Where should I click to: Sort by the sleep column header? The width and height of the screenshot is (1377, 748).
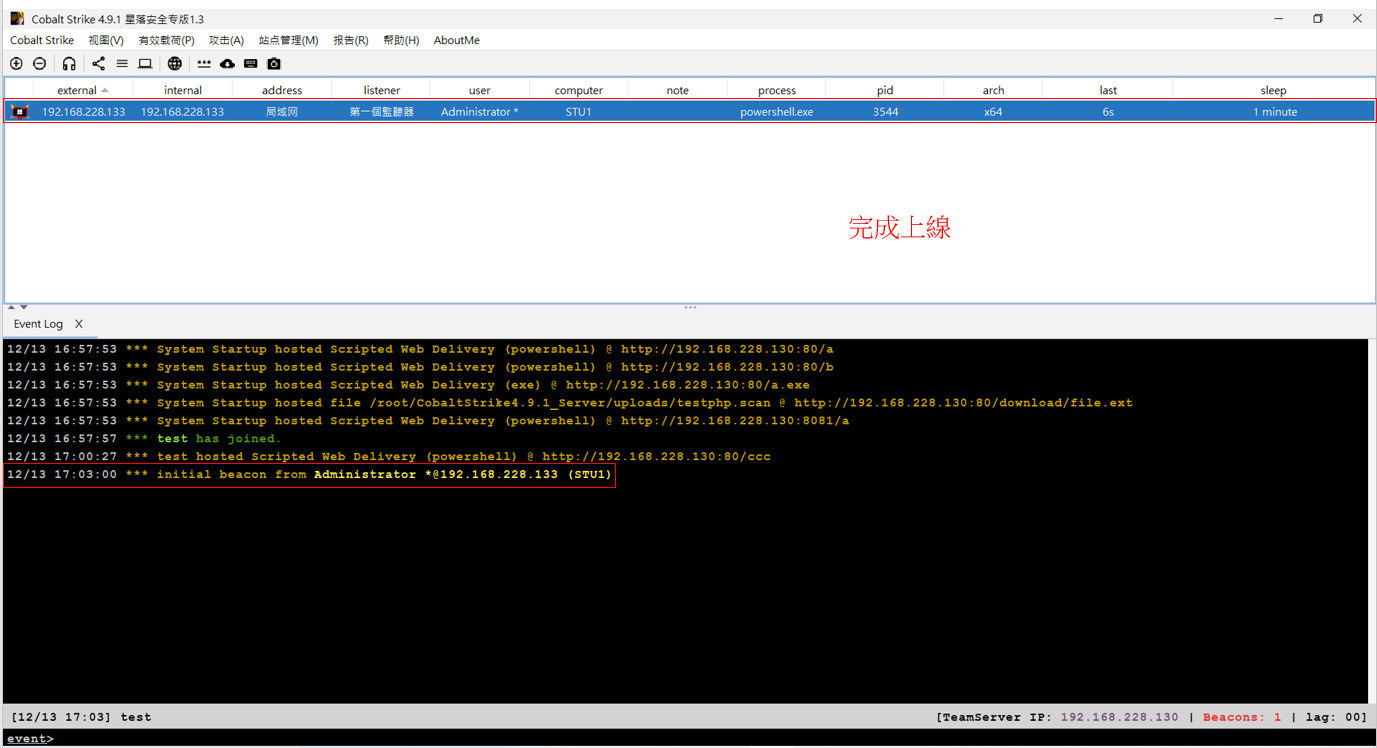[1273, 90]
